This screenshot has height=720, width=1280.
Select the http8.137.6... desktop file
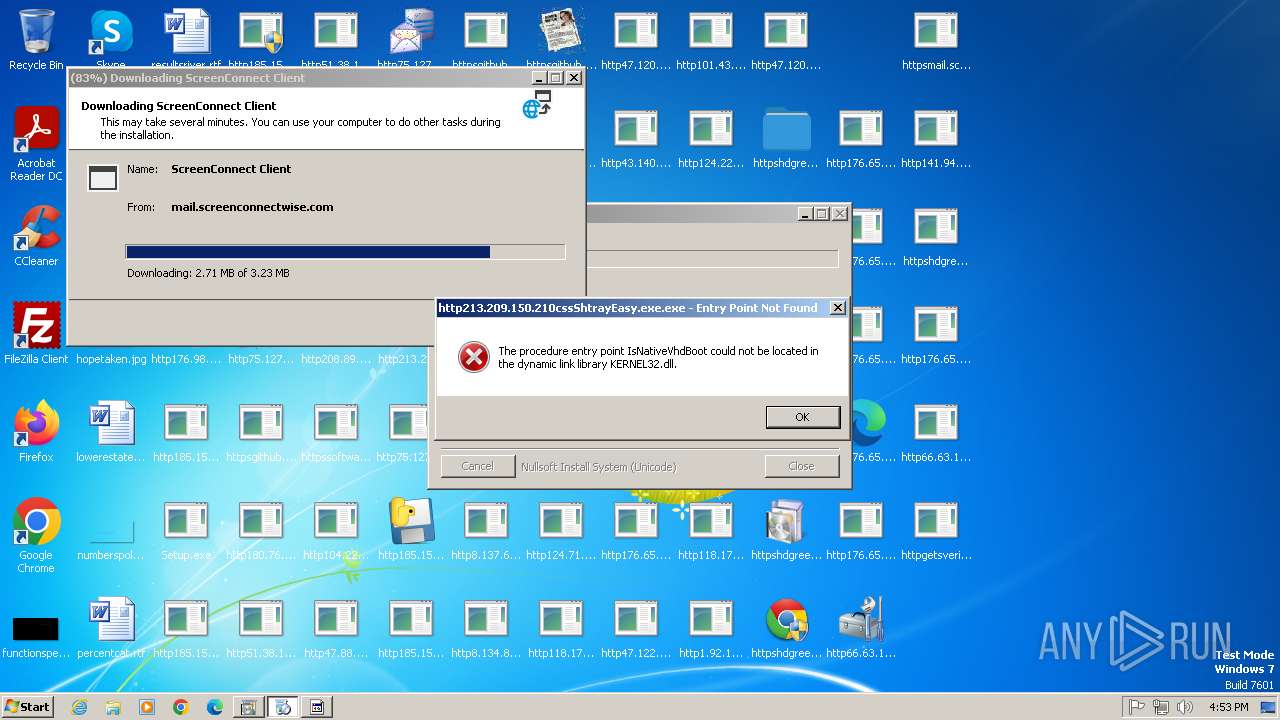pyautogui.click(x=486, y=530)
